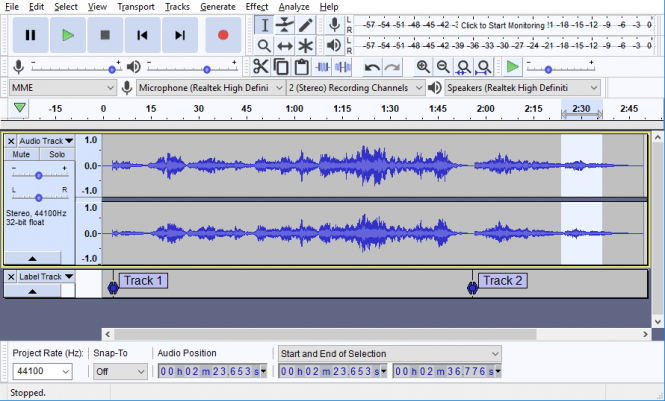Image resolution: width=665 pixels, height=401 pixels.
Task: Click the play-at-speed slider knob
Action: (548, 70)
